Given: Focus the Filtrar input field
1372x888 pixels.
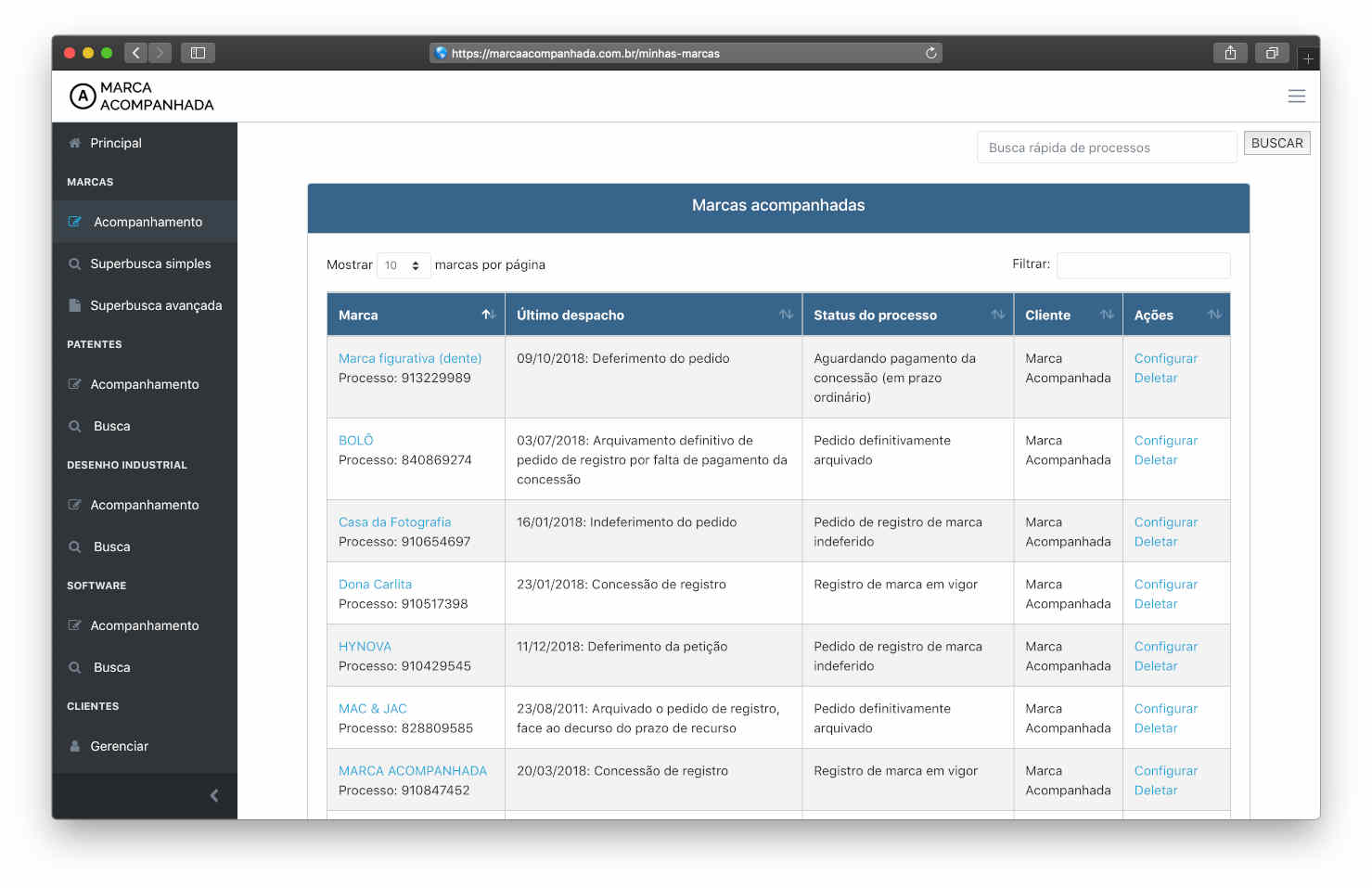Looking at the screenshot, I should tap(1143, 265).
